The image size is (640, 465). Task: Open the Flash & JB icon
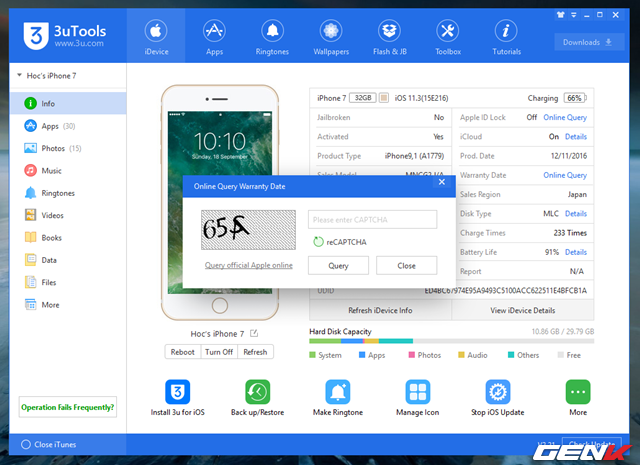point(389,31)
